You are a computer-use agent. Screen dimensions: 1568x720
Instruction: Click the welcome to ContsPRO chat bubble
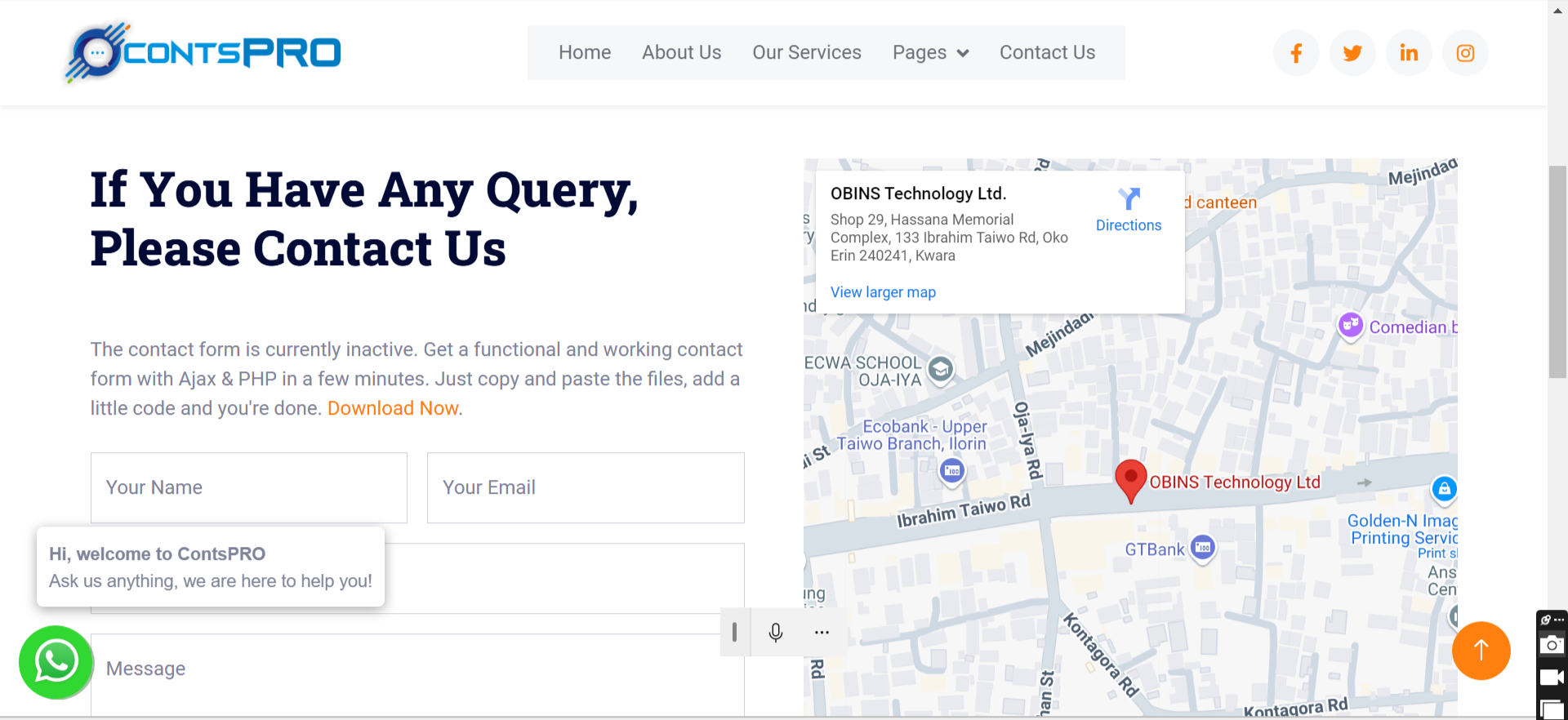click(x=211, y=567)
